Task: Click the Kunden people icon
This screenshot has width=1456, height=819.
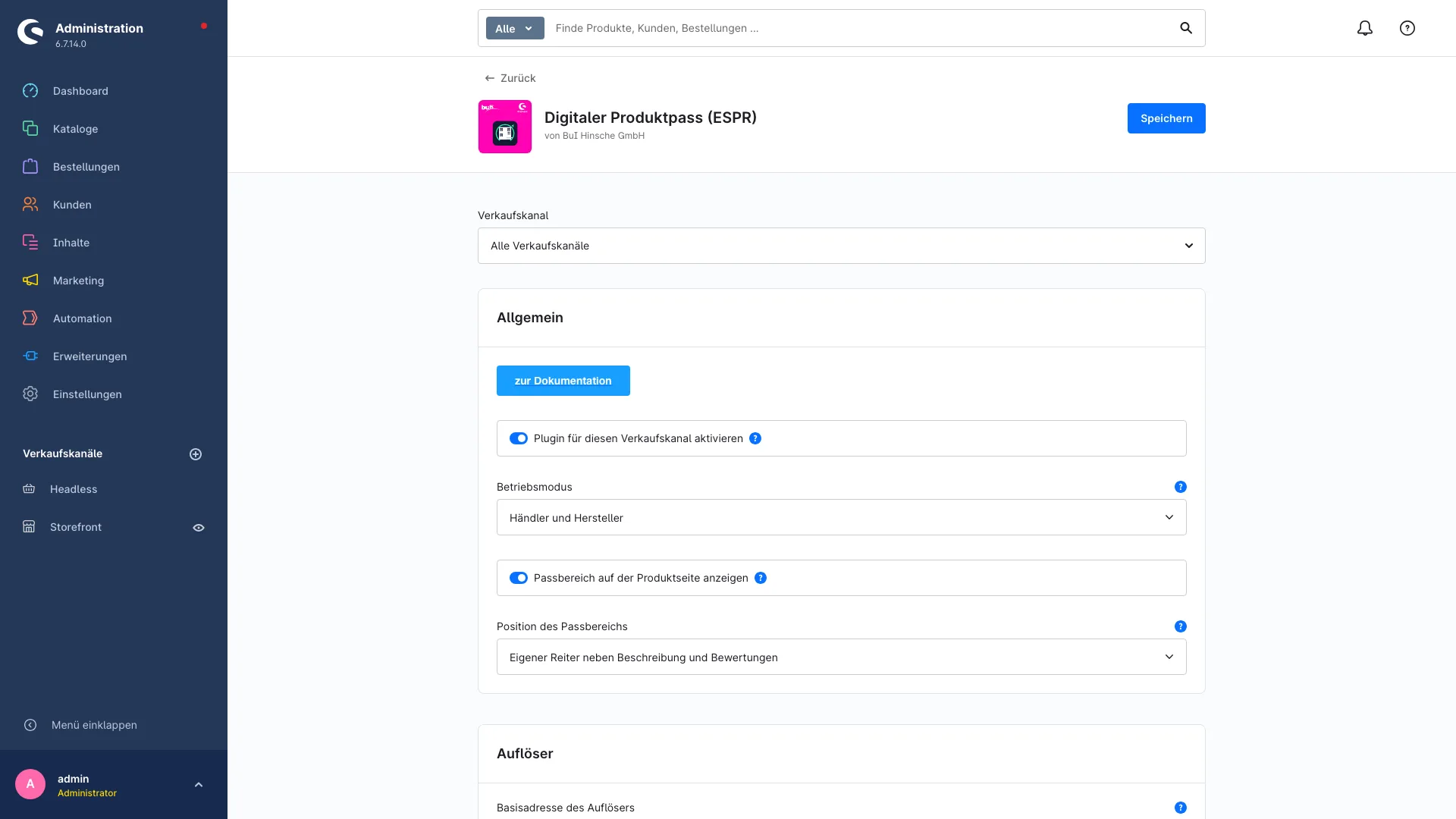Action: coord(30,205)
